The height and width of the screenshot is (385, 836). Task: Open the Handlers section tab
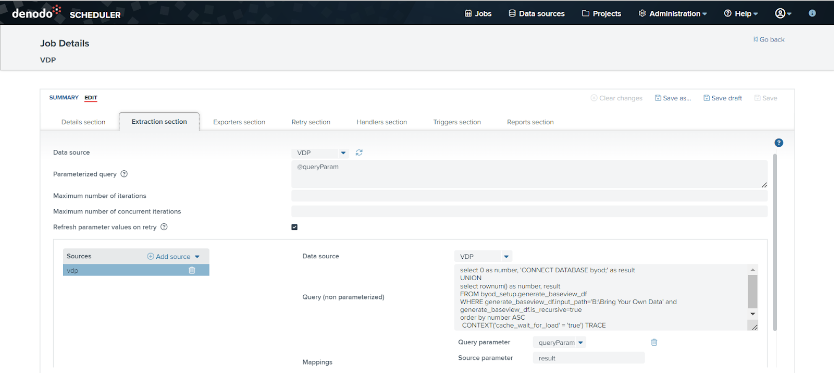[382, 122]
